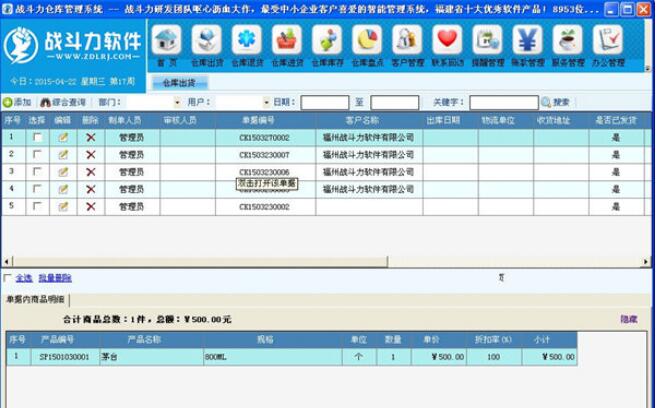Click the green 添加 add icon
The height and width of the screenshot is (408, 657).
(8, 102)
